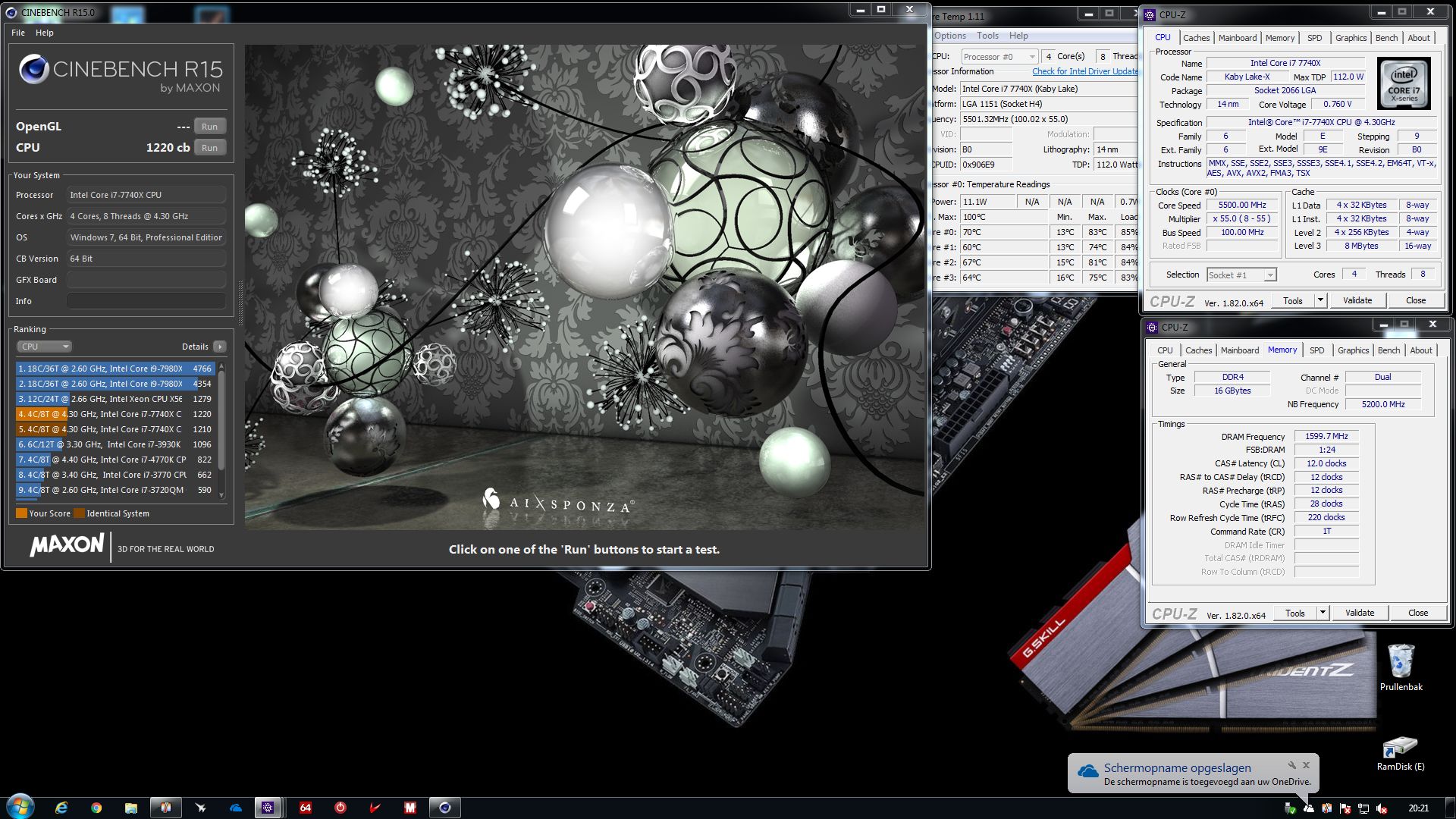Image resolution: width=1456 pixels, height=819 pixels.
Task: Open Action Center flag tray icon
Action: (1345, 808)
